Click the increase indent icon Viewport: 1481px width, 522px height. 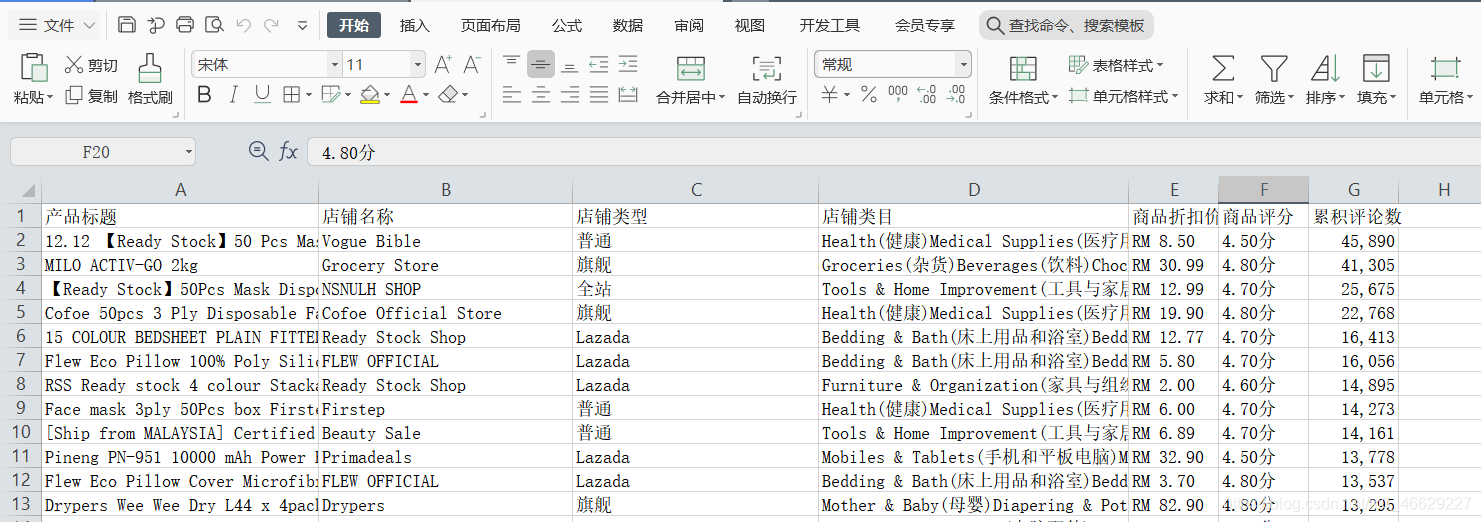coord(628,64)
